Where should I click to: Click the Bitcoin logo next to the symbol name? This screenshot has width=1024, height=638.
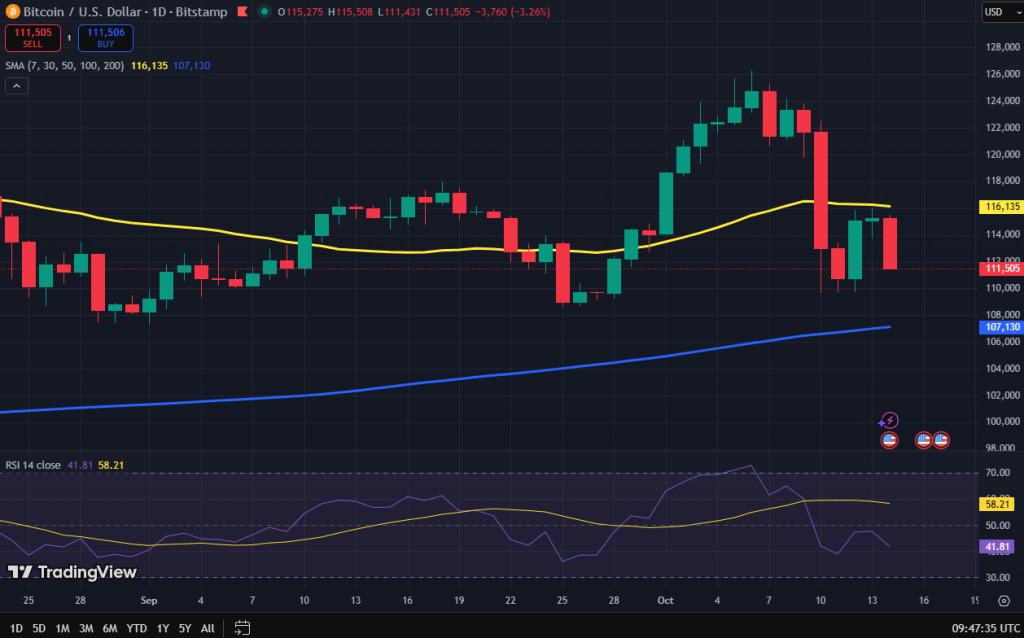[x=12, y=12]
